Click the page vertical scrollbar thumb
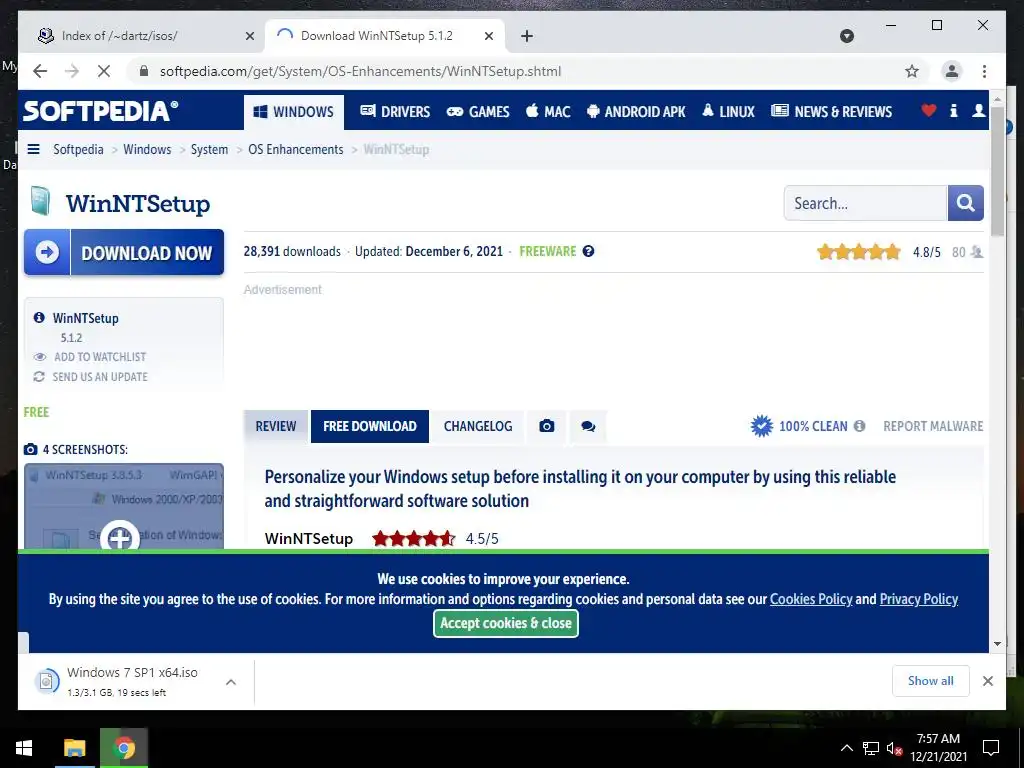 pyautogui.click(x=997, y=170)
